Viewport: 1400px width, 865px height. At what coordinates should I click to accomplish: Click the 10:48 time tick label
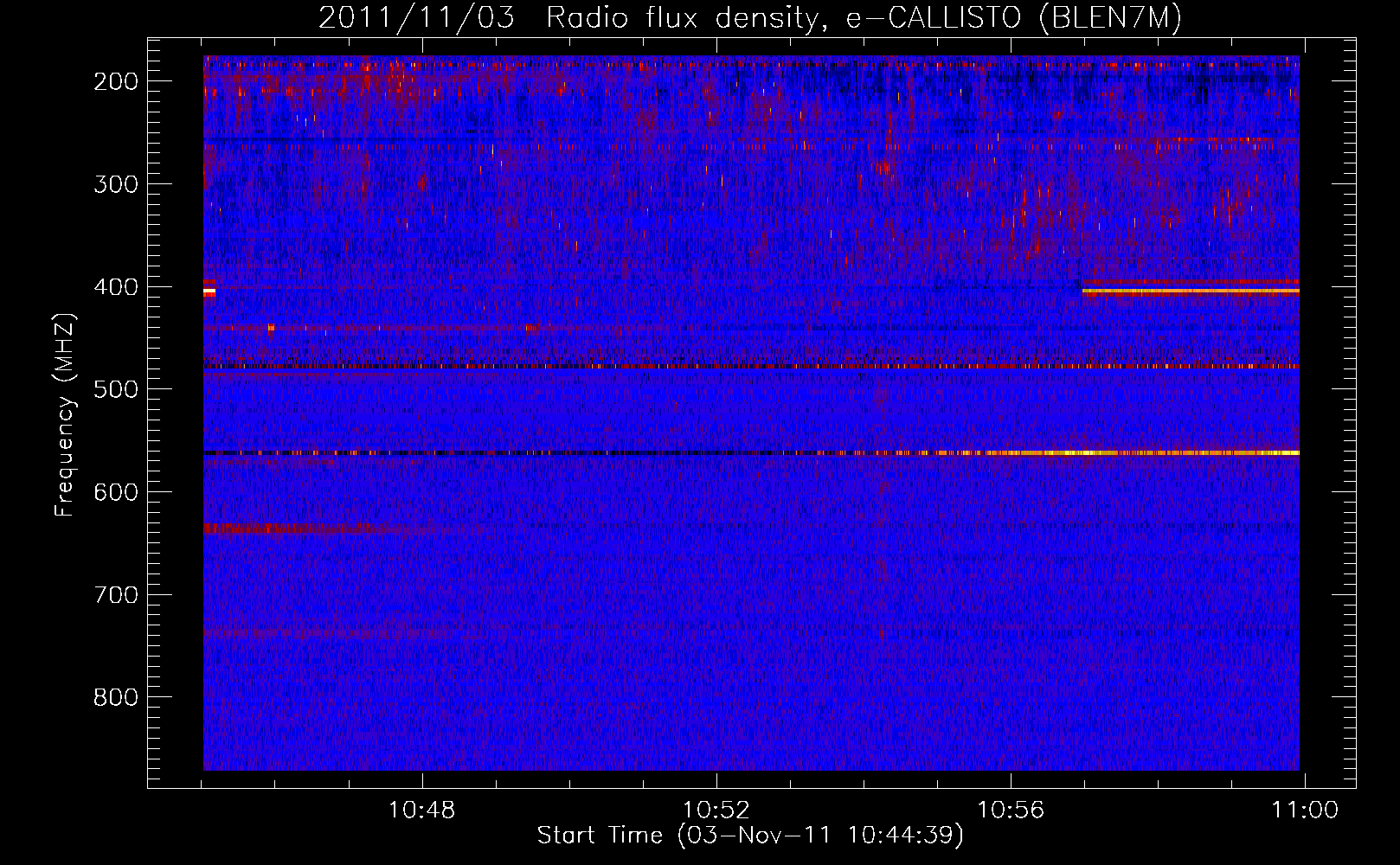(421, 811)
